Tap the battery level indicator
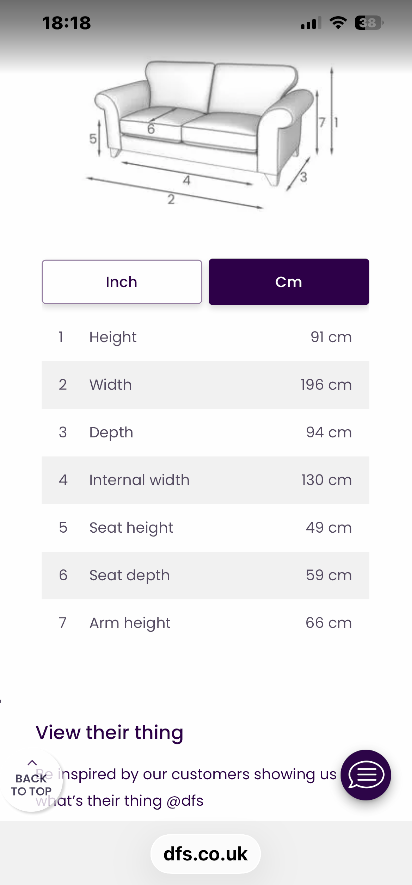 click(369, 23)
